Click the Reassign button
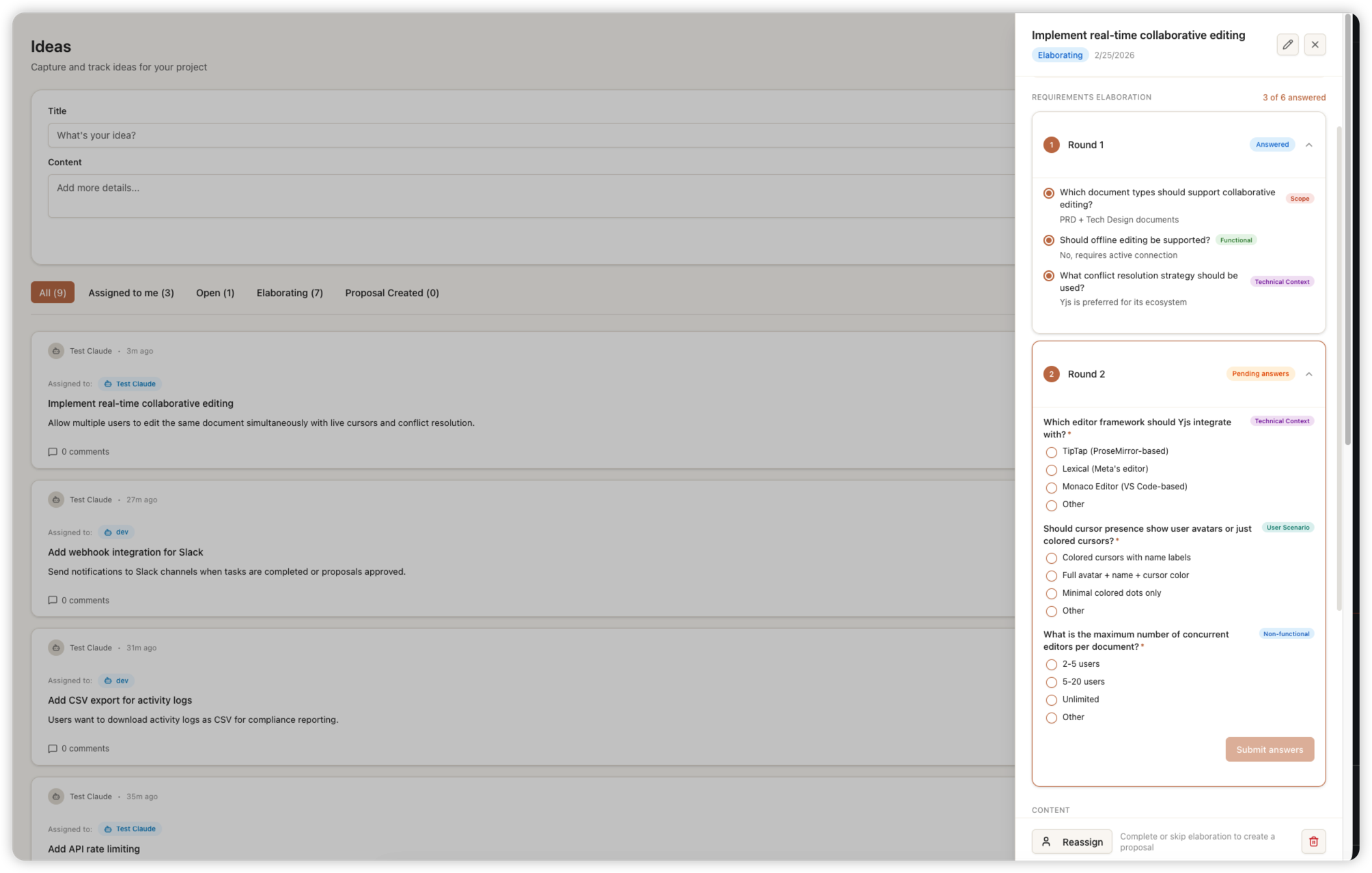The width and height of the screenshot is (1372, 873). tap(1071, 842)
